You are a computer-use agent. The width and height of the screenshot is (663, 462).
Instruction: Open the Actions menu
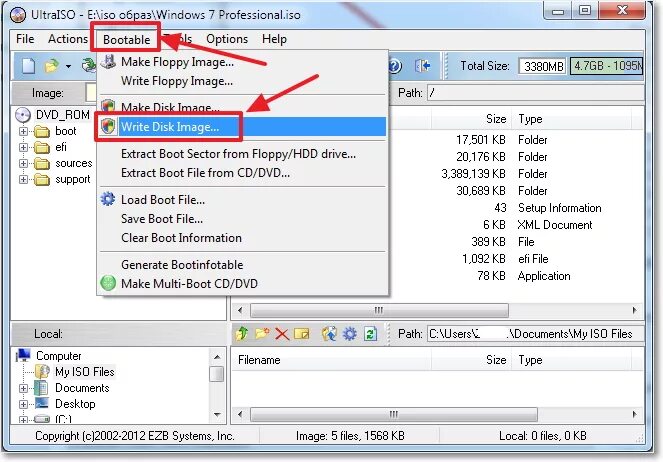coord(68,39)
